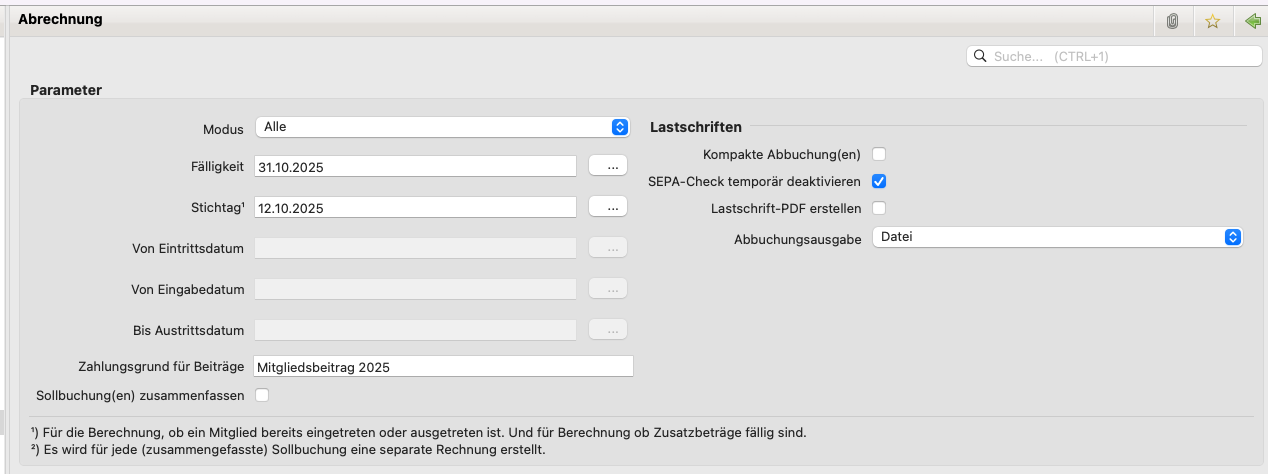Click the Von Eingabedatum field
Image resolution: width=1268 pixels, height=474 pixels.
pyautogui.click(x=415, y=289)
